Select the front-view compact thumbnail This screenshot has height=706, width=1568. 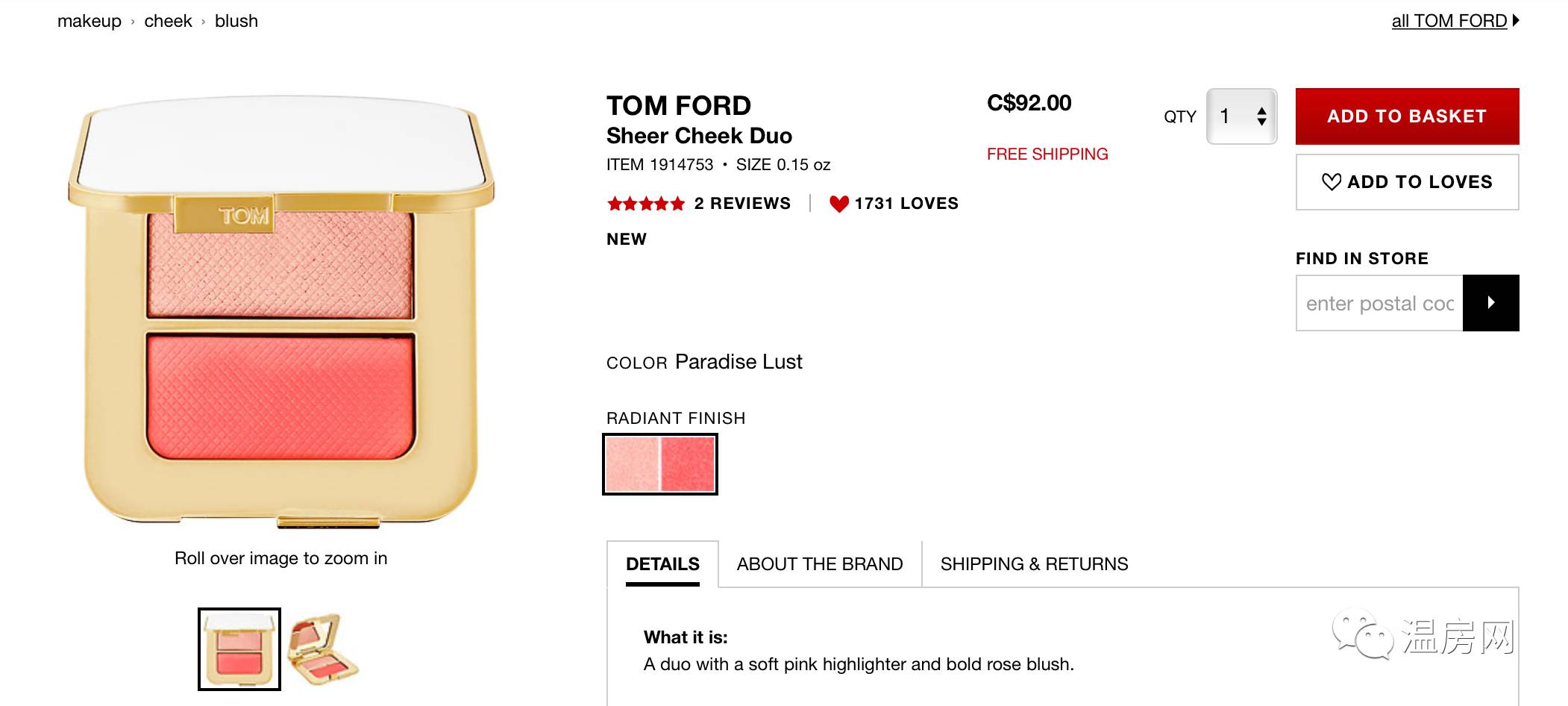pos(239,649)
